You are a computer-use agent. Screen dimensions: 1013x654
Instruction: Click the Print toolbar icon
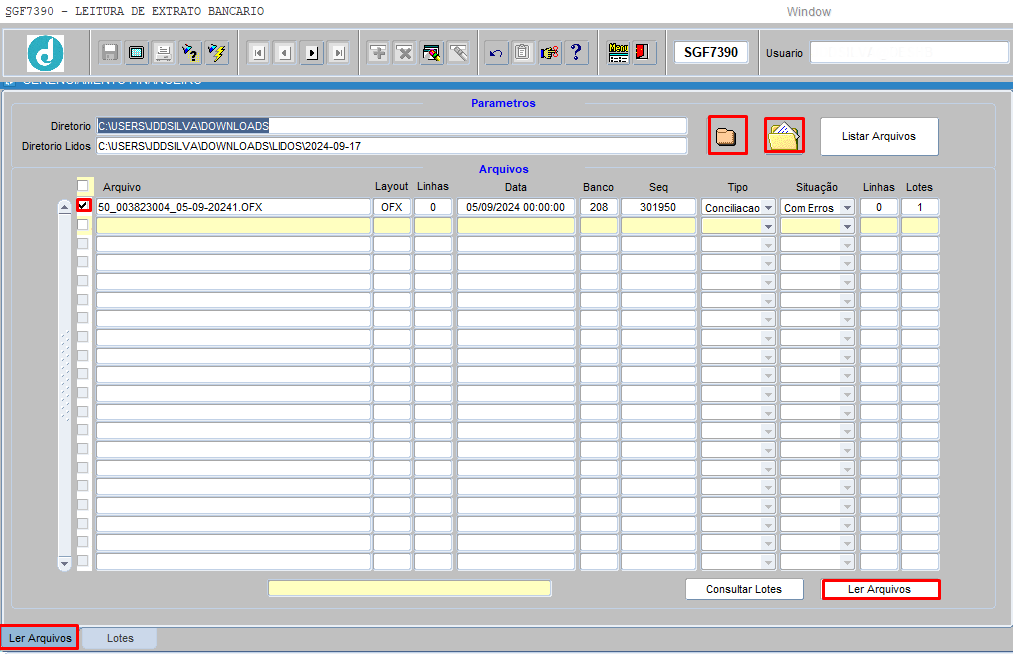pyautogui.click(x=162, y=53)
